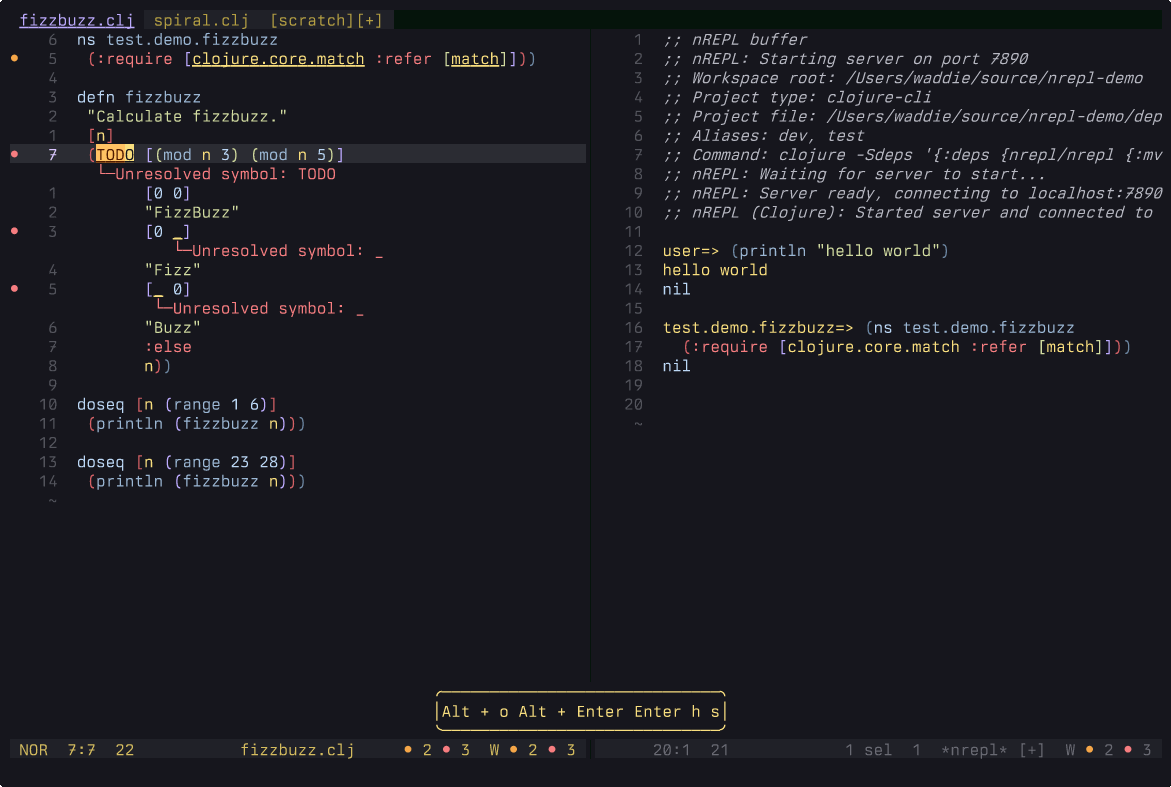
Task: Click the nil result on line 18
Action: click(677, 366)
